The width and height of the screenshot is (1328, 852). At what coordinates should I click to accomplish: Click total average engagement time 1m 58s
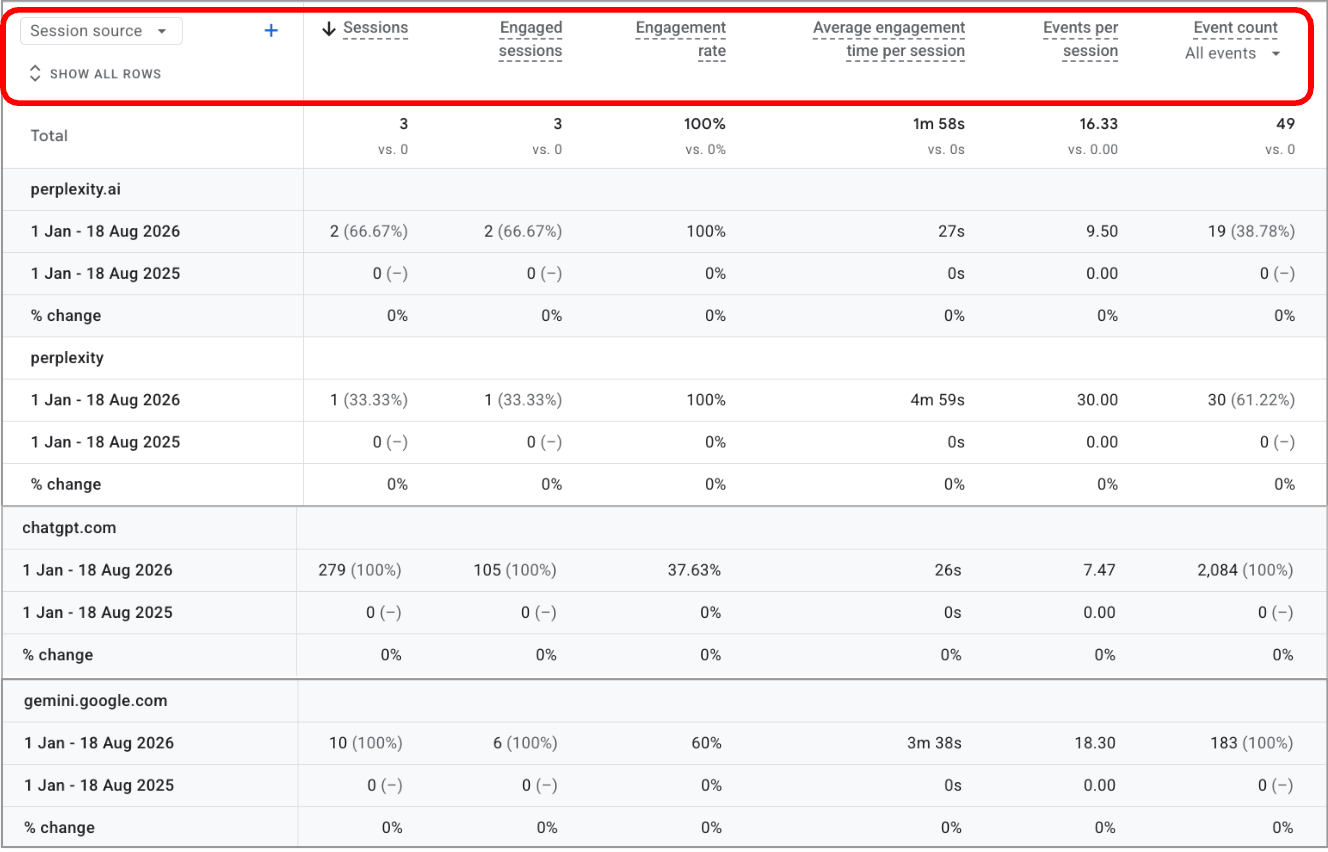point(937,124)
